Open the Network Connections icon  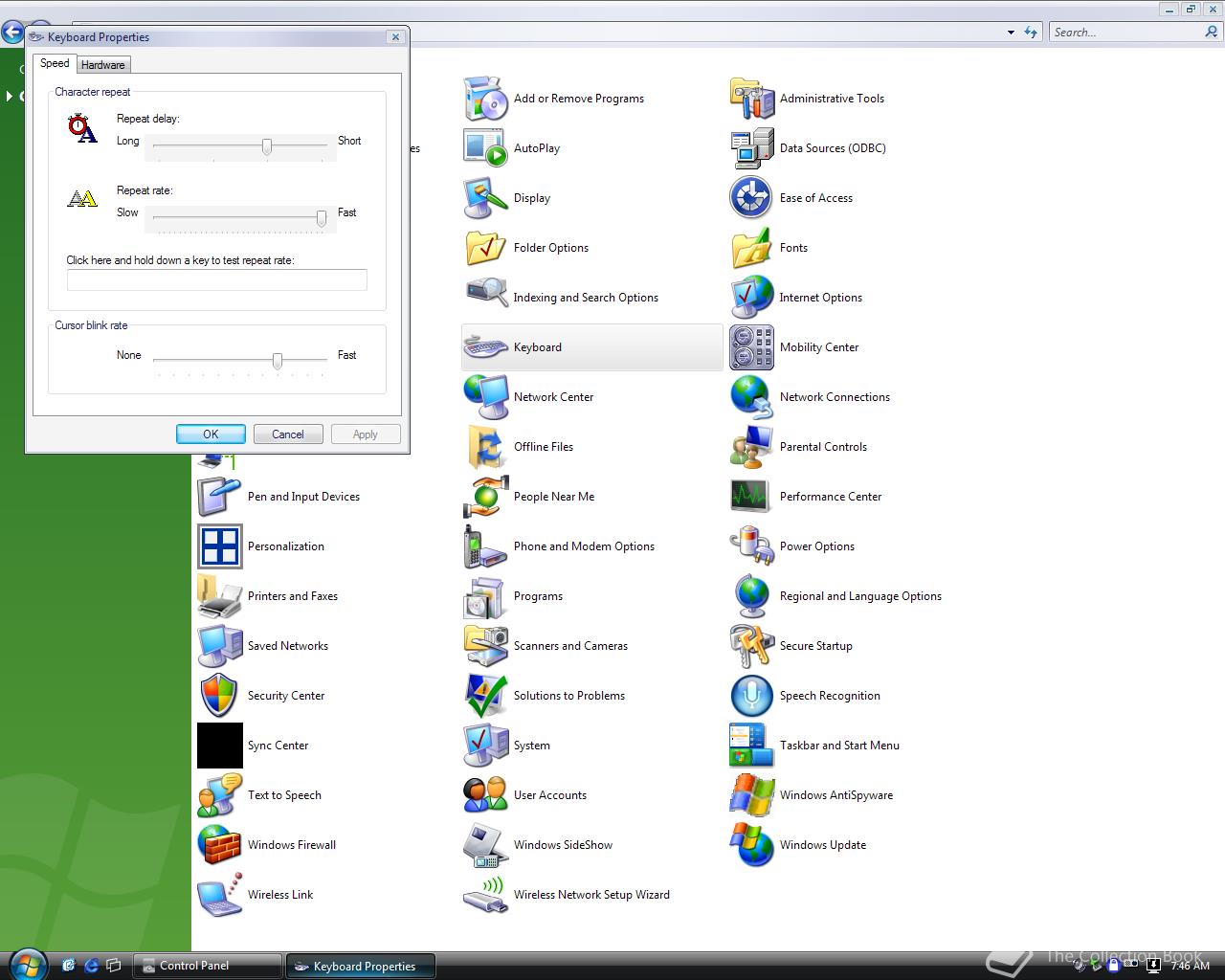pyautogui.click(x=751, y=397)
